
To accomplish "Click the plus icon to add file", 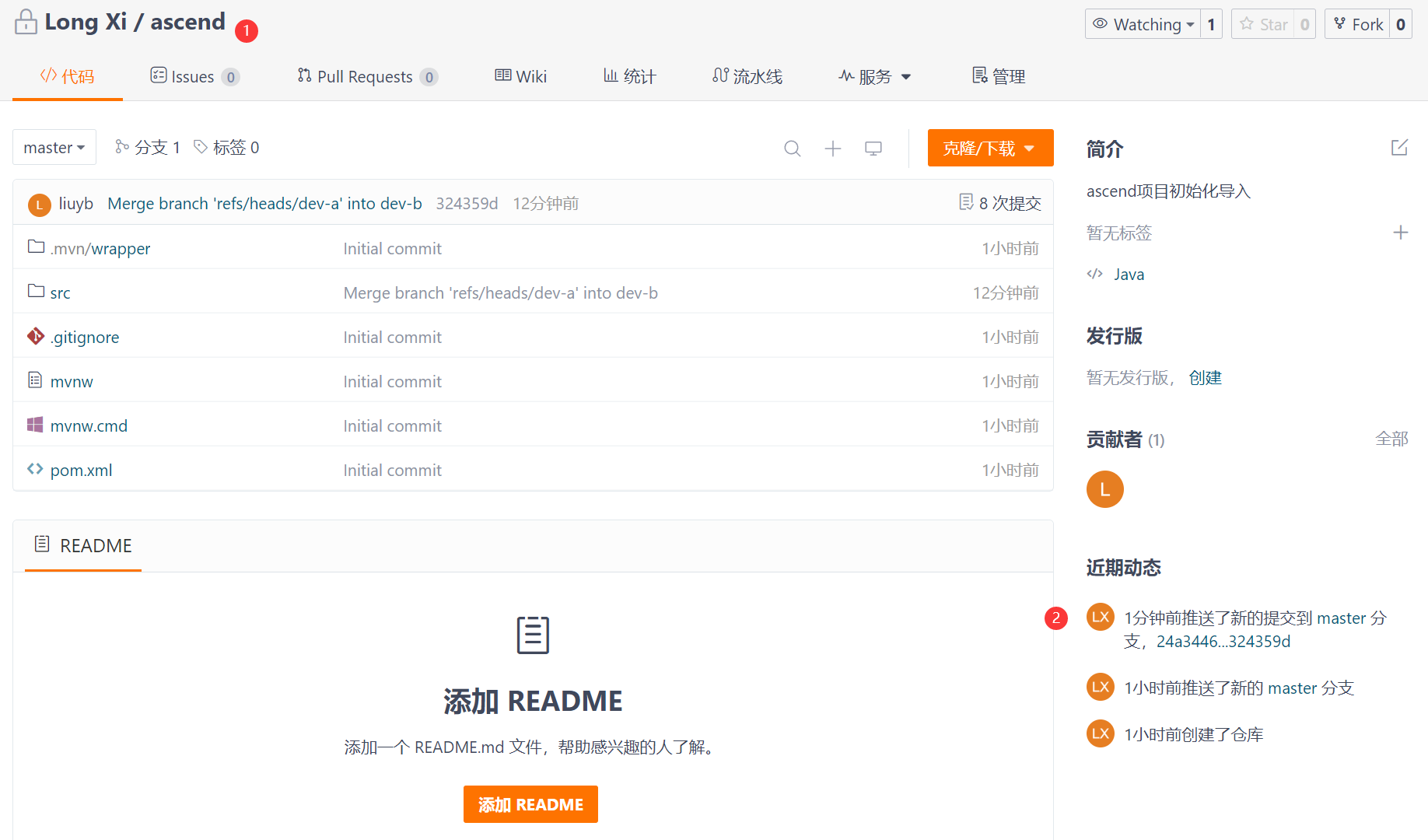I will click(x=832, y=149).
